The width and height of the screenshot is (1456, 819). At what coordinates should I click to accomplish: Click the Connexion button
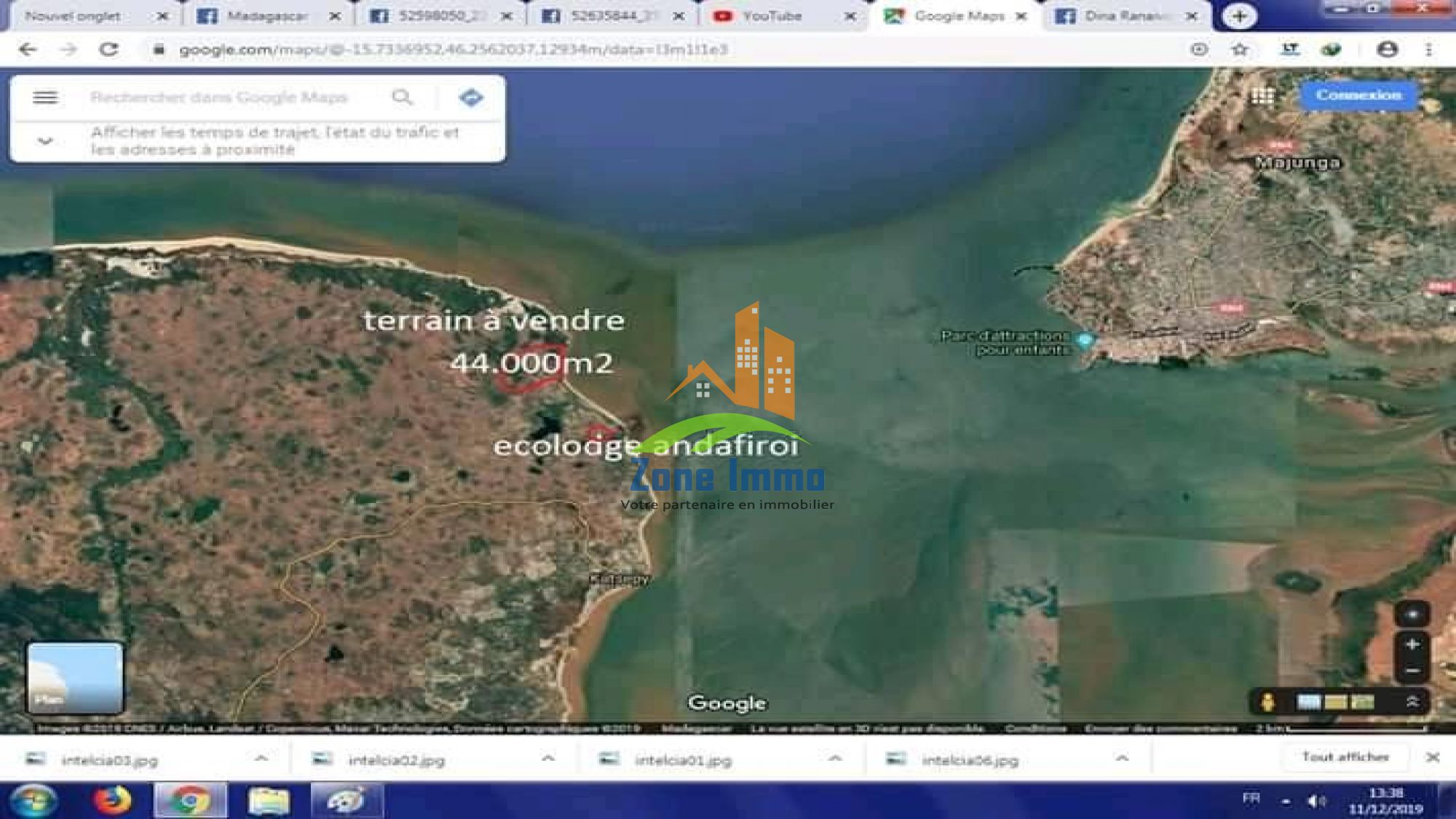point(1360,94)
